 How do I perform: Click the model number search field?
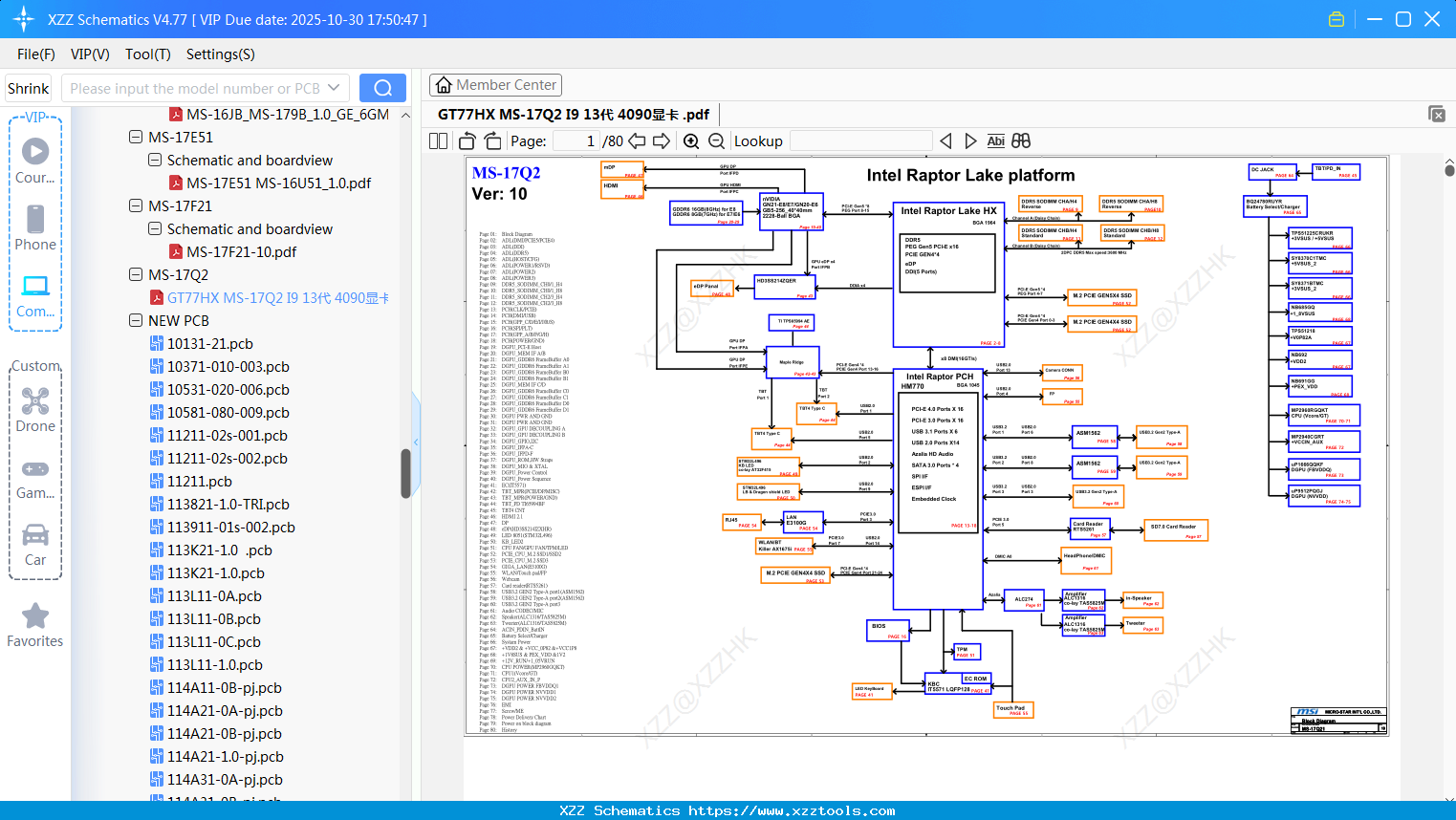click(195, 88)
